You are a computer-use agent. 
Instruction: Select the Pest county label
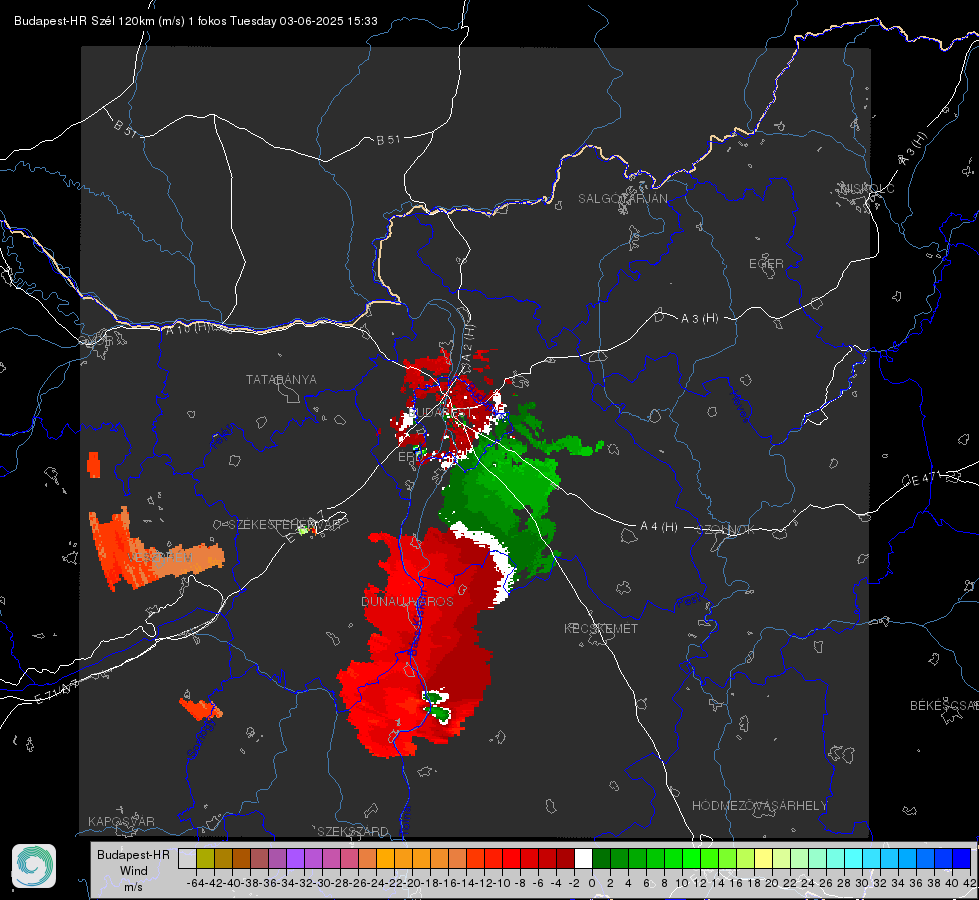[x=689, y=602]
